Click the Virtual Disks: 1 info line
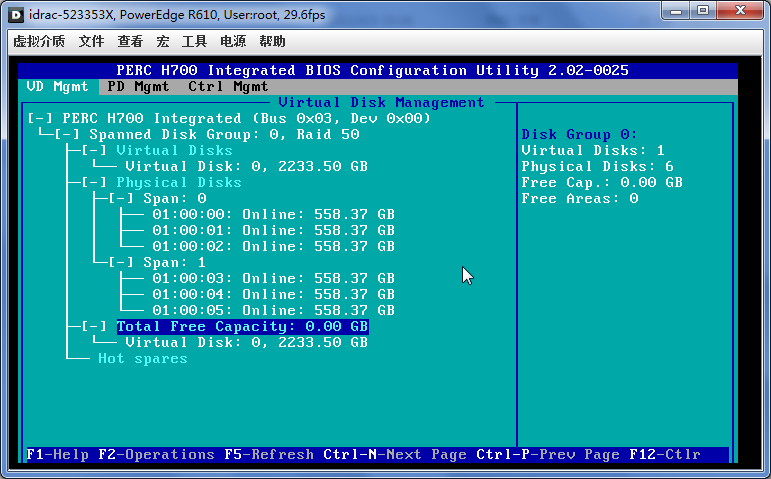The height and width of the screenshot is (479, 771). (593, 150)
